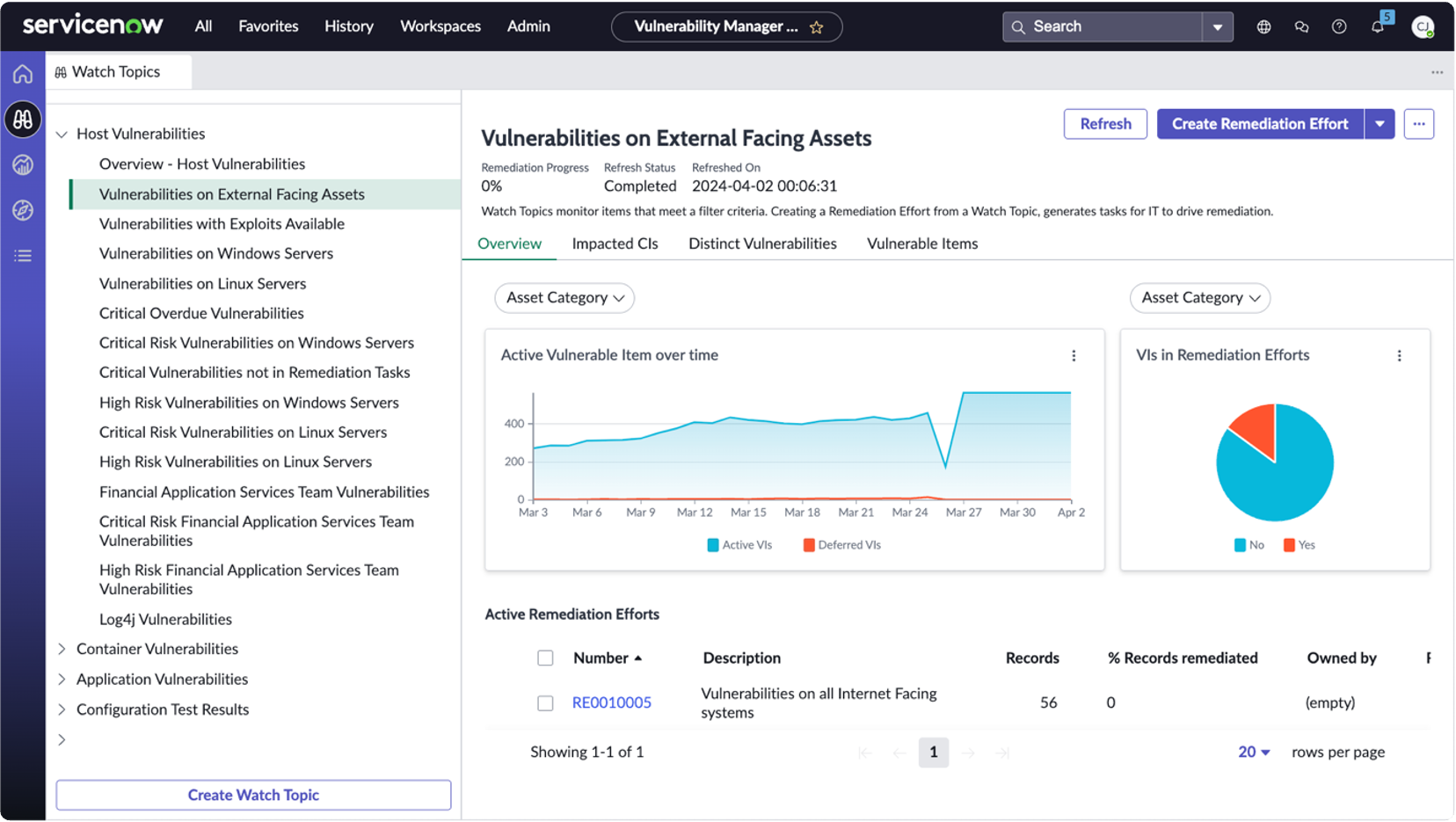1456x822 pixels.
Task: Click the Home icon in the left sidebar
Action: coord(23,74)
